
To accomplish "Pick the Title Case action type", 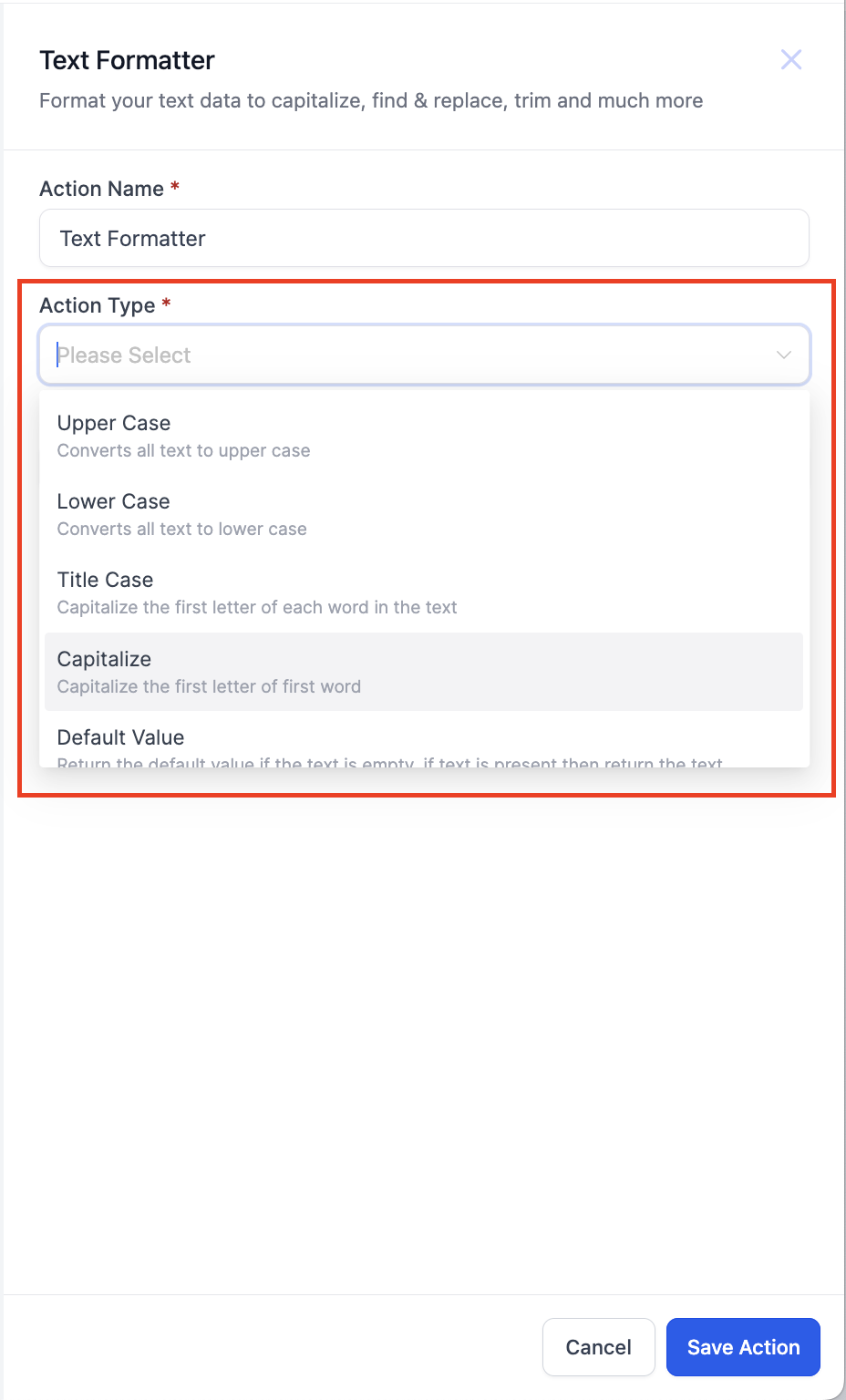I will pos(424,592).
